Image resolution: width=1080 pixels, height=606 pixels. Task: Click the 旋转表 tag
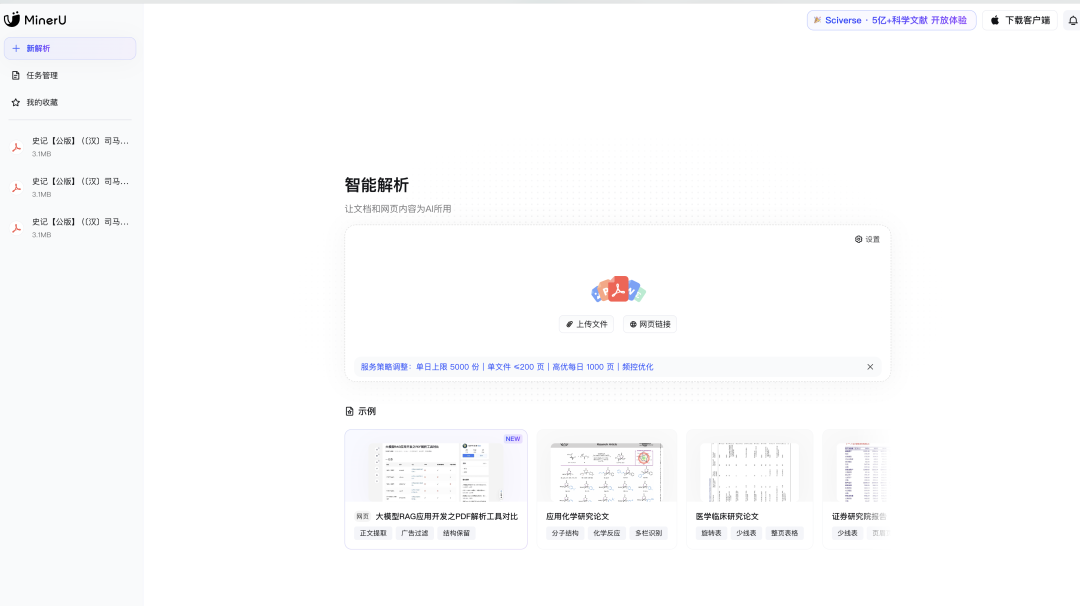pyautogui.click(x=711, y=533)
